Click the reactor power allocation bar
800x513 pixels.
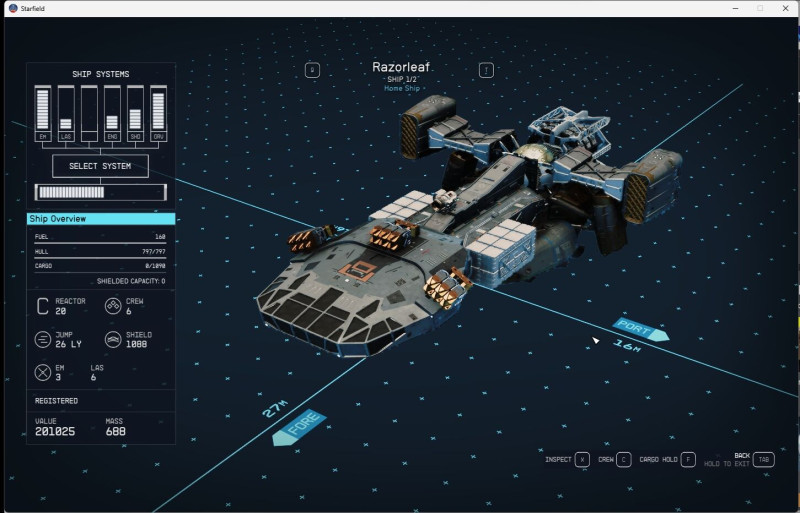pos(101,192)
